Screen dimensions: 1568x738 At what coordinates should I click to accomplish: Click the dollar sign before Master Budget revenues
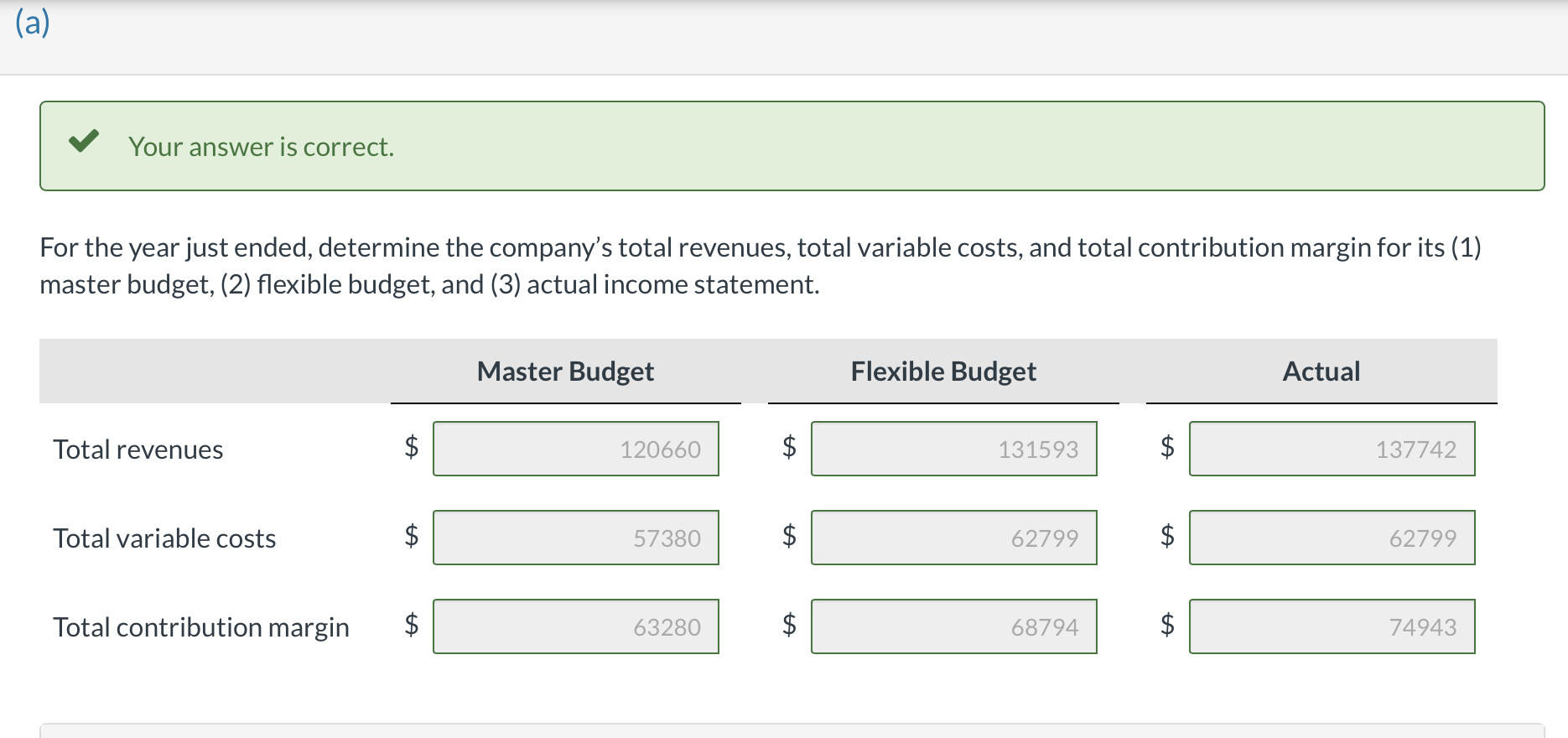pos(411,447)
